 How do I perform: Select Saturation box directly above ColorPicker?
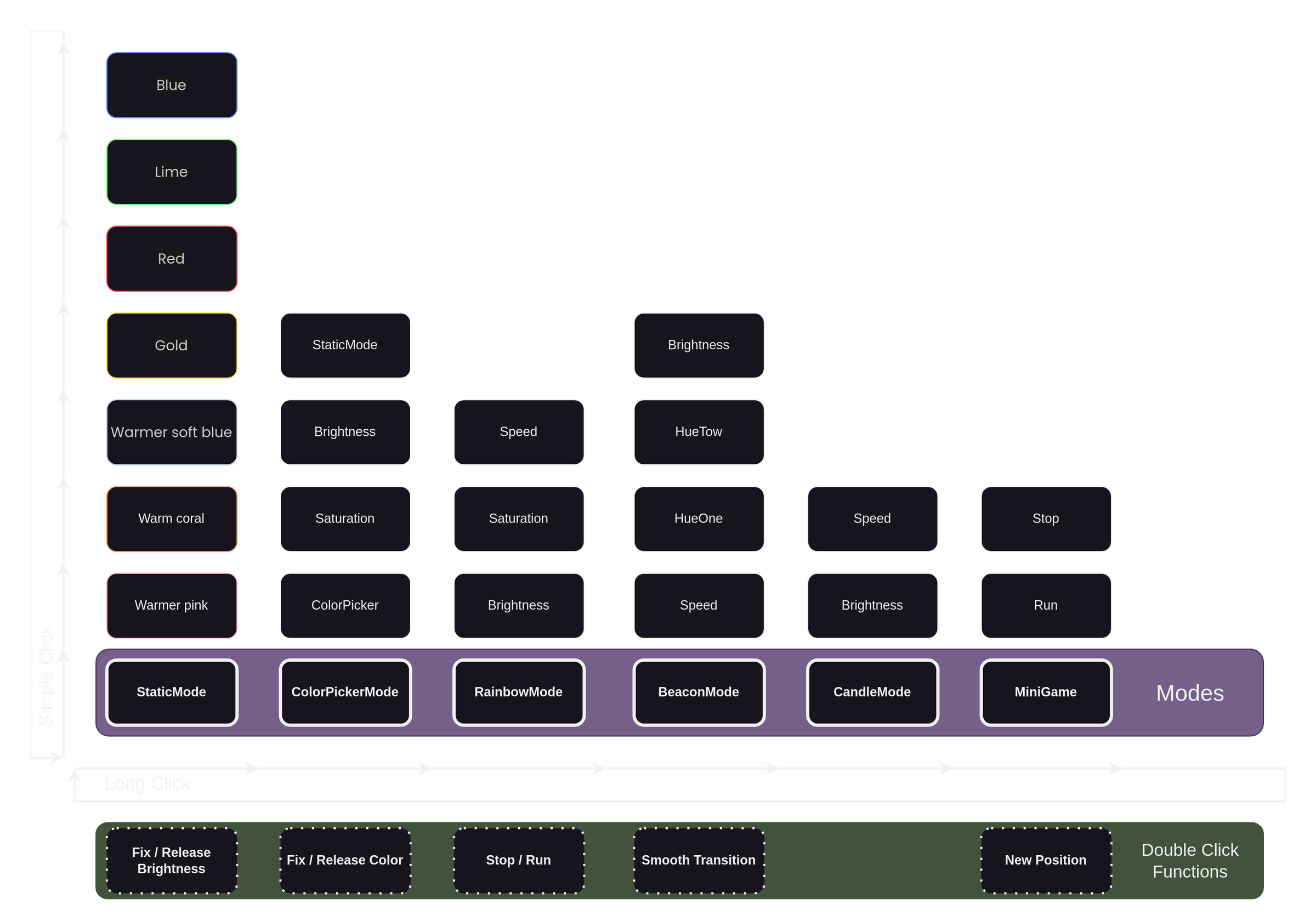coord(345,519)
